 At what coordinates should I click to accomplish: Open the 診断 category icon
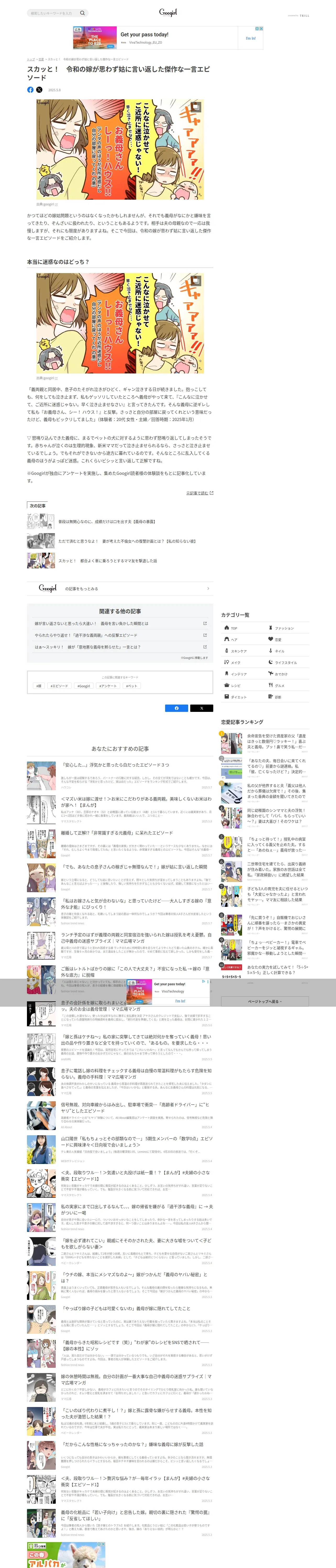[271, 697]
